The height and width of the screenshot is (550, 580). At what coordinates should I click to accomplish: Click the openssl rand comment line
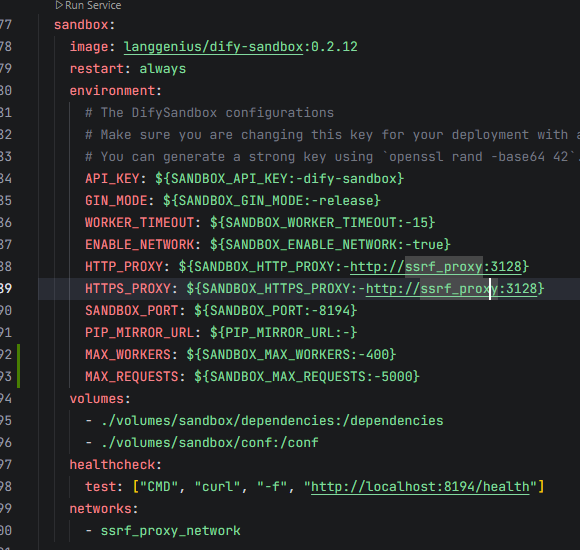click(x=332, y=157)
